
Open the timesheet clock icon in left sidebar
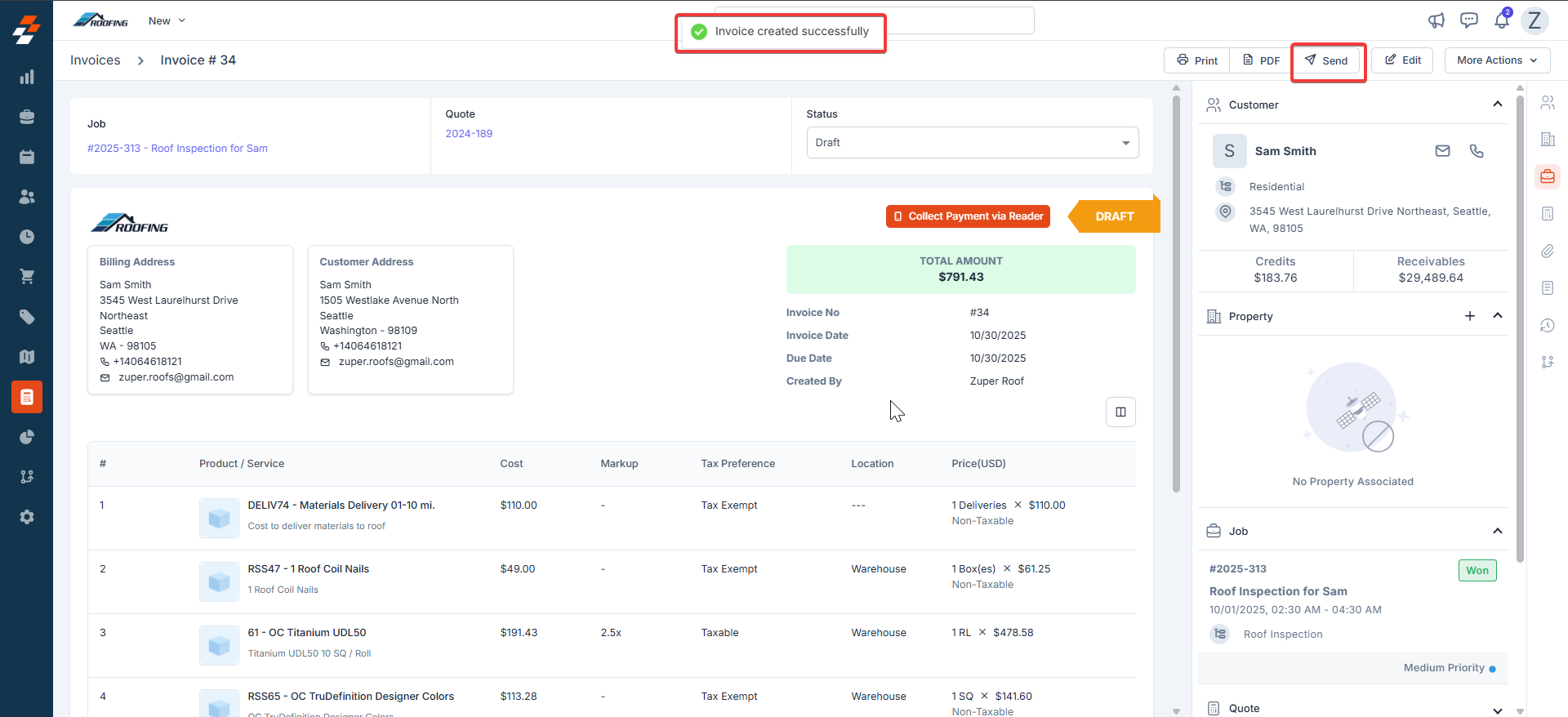point(27,237)
